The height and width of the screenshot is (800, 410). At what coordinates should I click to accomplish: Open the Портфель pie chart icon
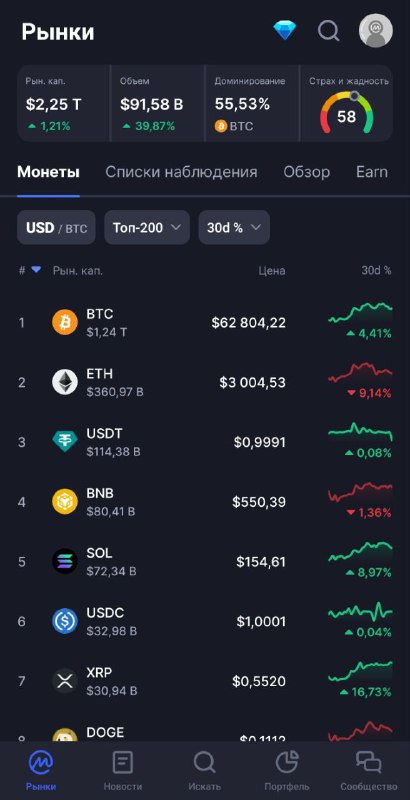pos(287,764)
